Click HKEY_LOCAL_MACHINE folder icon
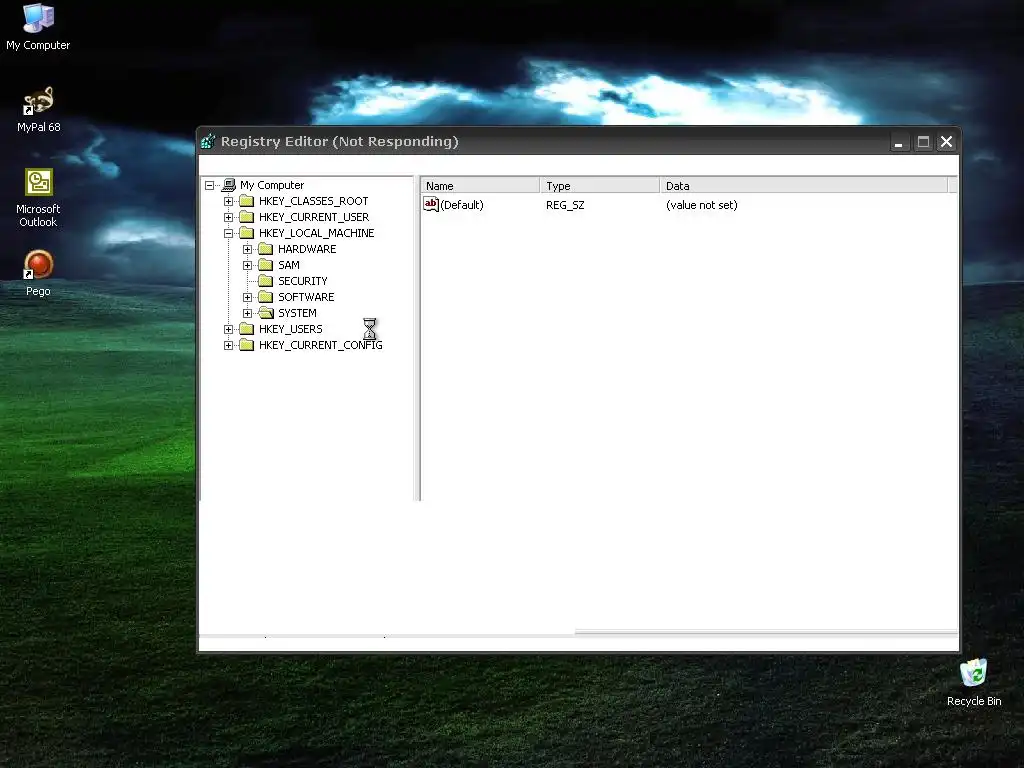Screen dimensions: 1024x768 pos(246,232)
